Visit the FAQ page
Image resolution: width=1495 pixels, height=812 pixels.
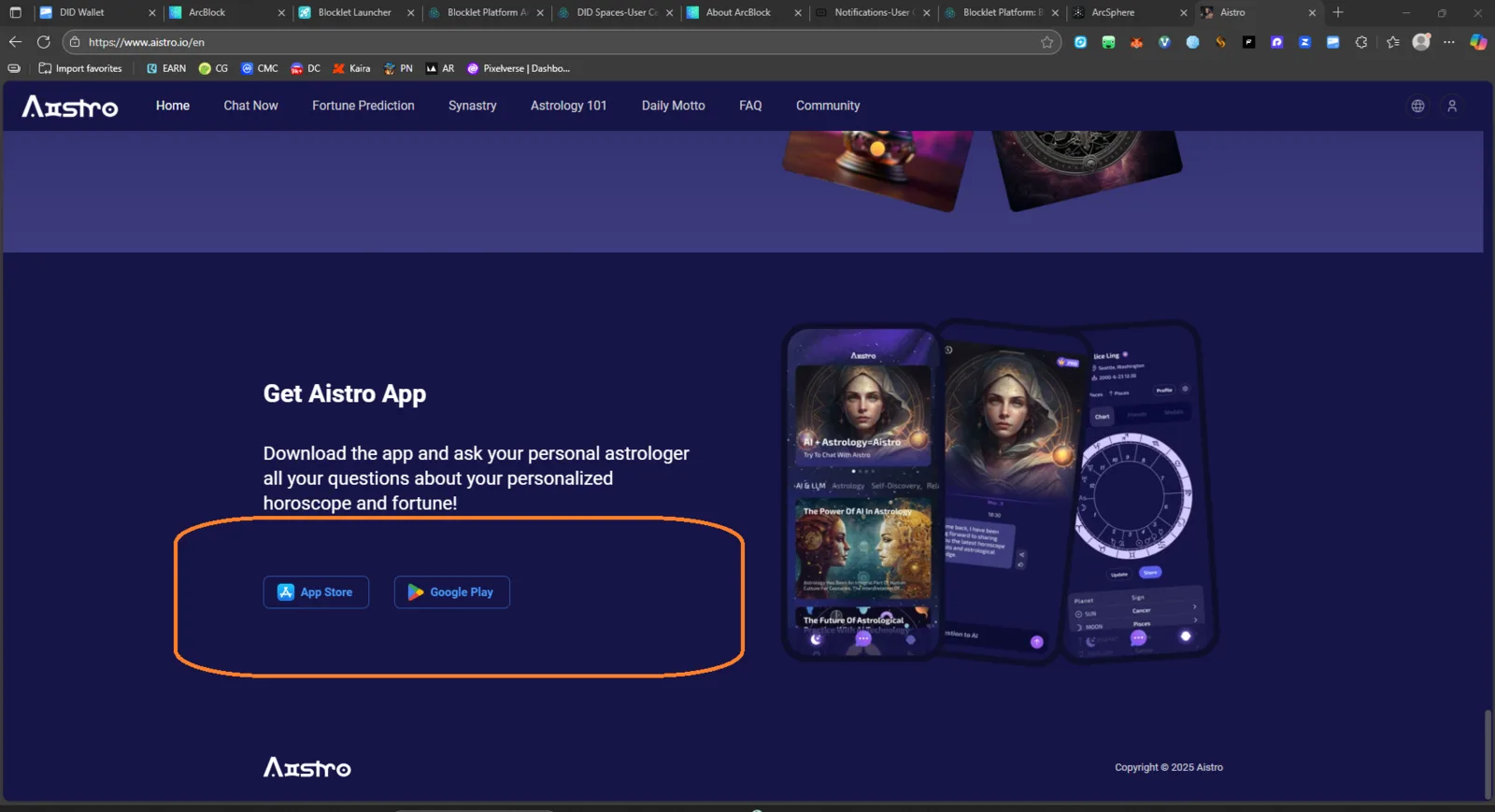coord(750,106)
